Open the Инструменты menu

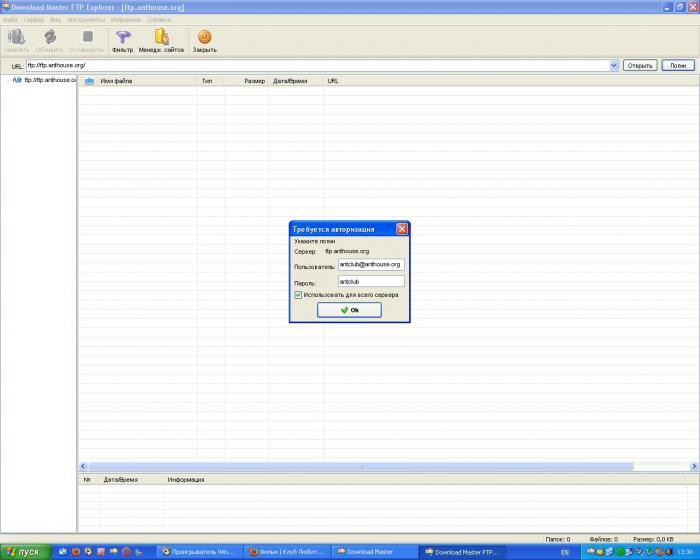point(85,19)
